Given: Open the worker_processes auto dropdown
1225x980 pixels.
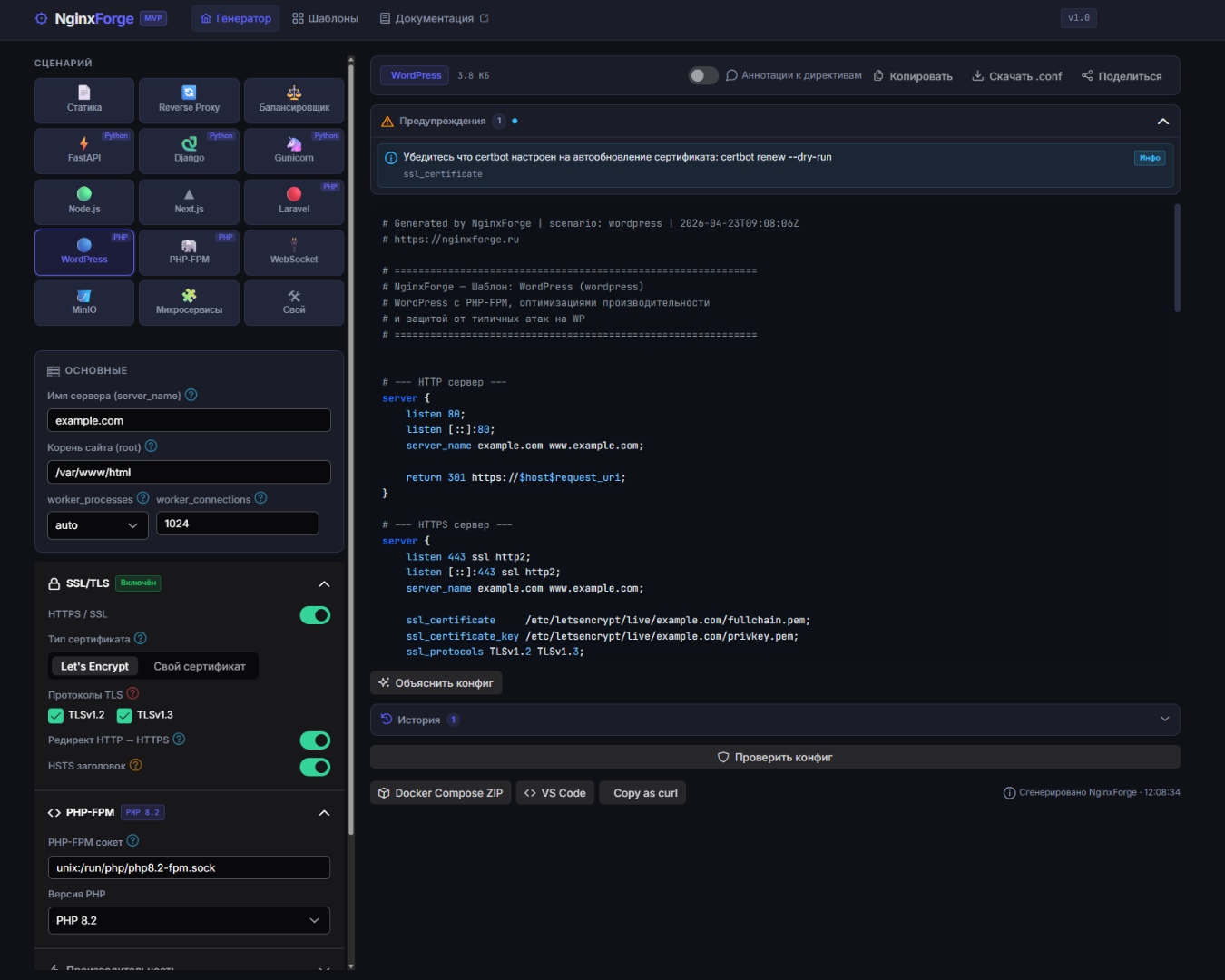Looking at the screenshot, I should coord(97,525).
